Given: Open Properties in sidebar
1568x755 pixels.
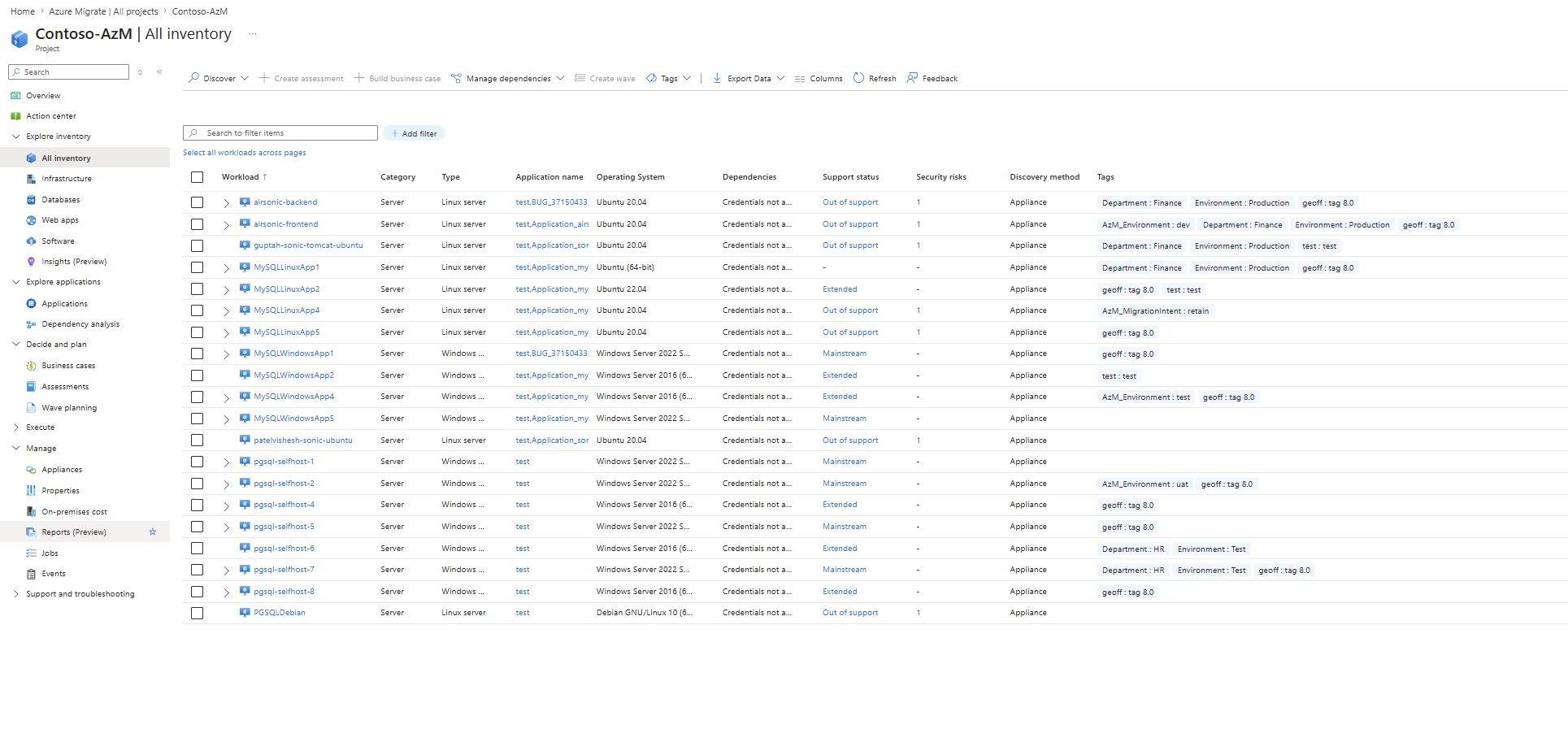Looking at the screenshot, I should pyautogui.click(x=60, y=491).
